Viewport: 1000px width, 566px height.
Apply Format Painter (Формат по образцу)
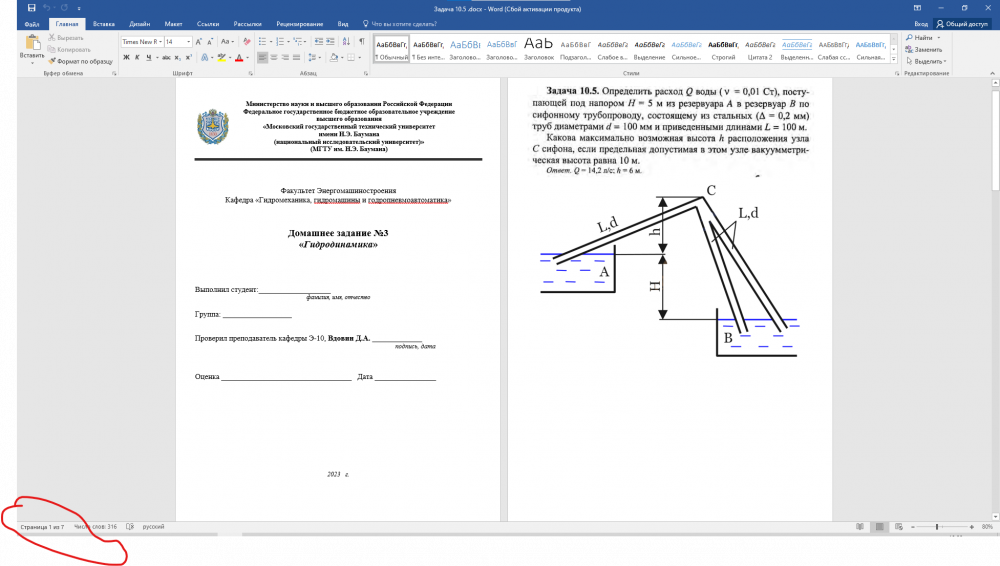[x=82, y=61]
